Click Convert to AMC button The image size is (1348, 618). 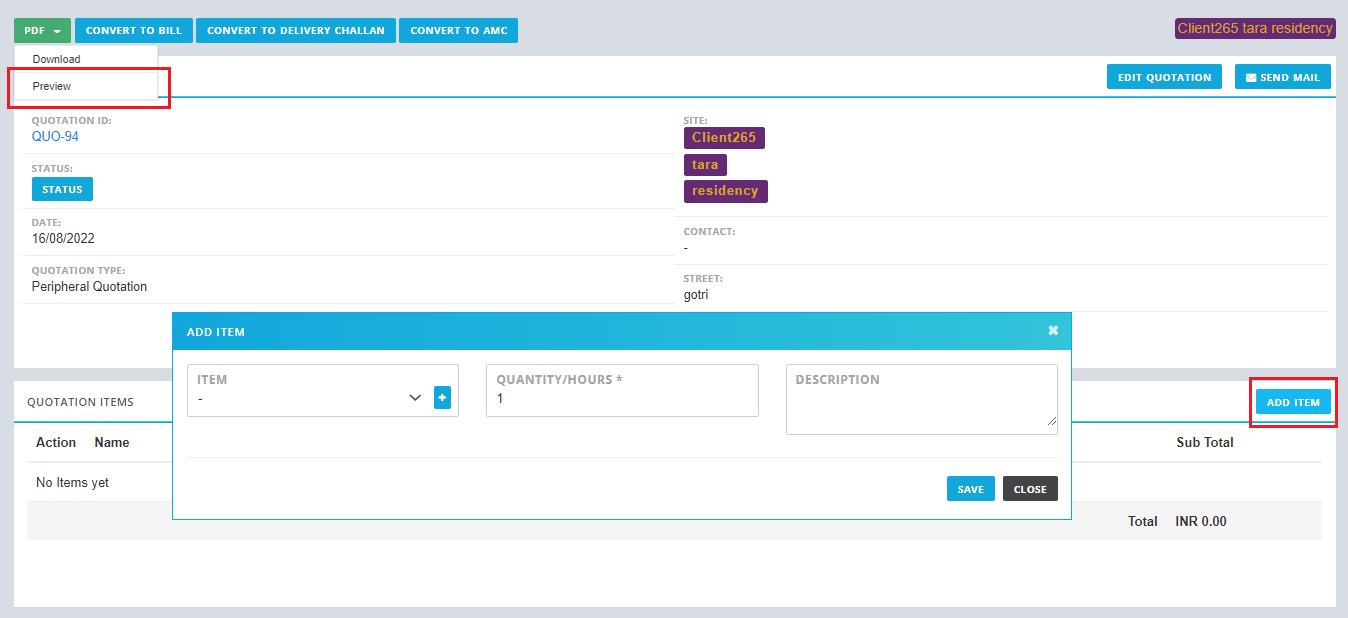pyautogui.click(x=458, y=30)
